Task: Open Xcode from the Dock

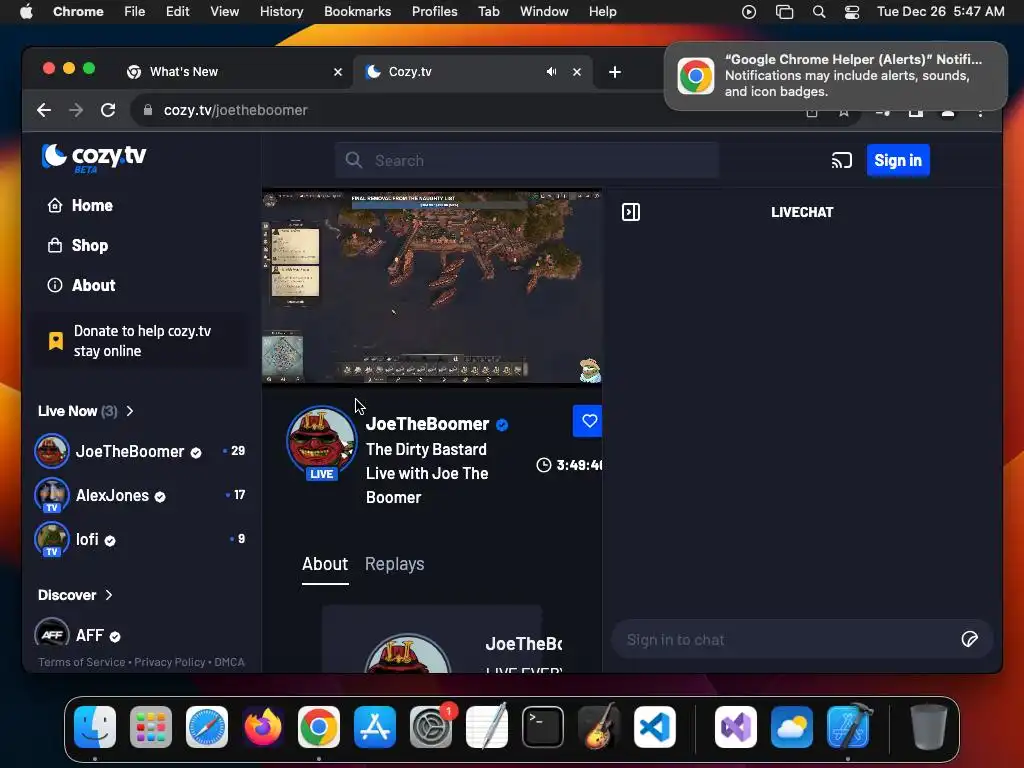Action: 848,727
